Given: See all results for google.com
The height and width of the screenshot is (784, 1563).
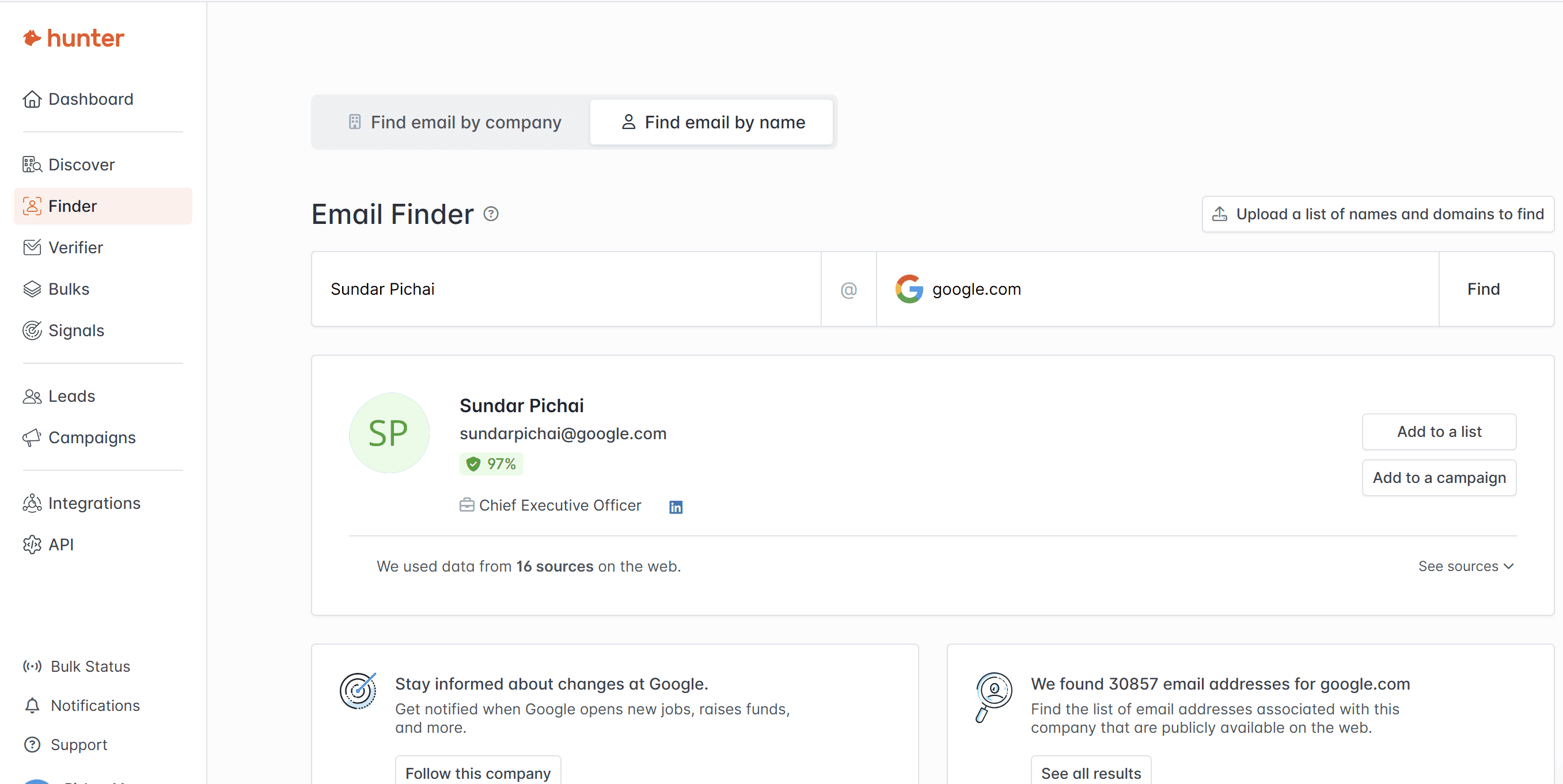Looking at the screenshot, I should (1091, 772).
